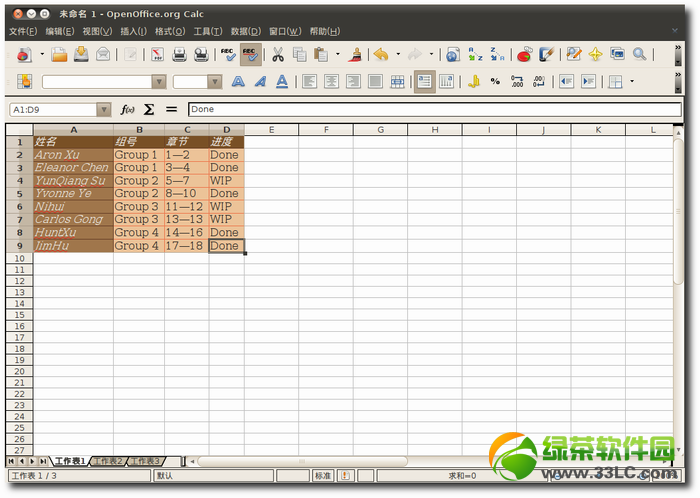
Task: Run the Spellcheck tool
Action: click(229, 54)
